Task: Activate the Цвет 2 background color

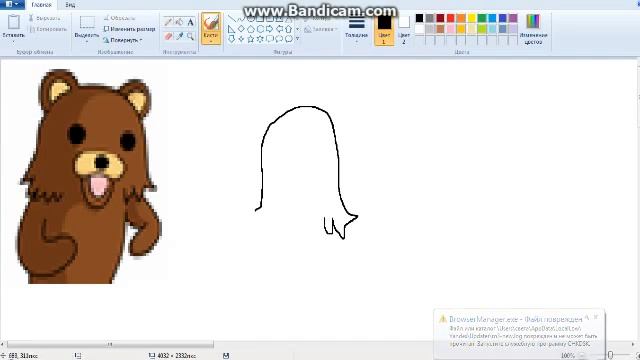Action: pos(404,29)
